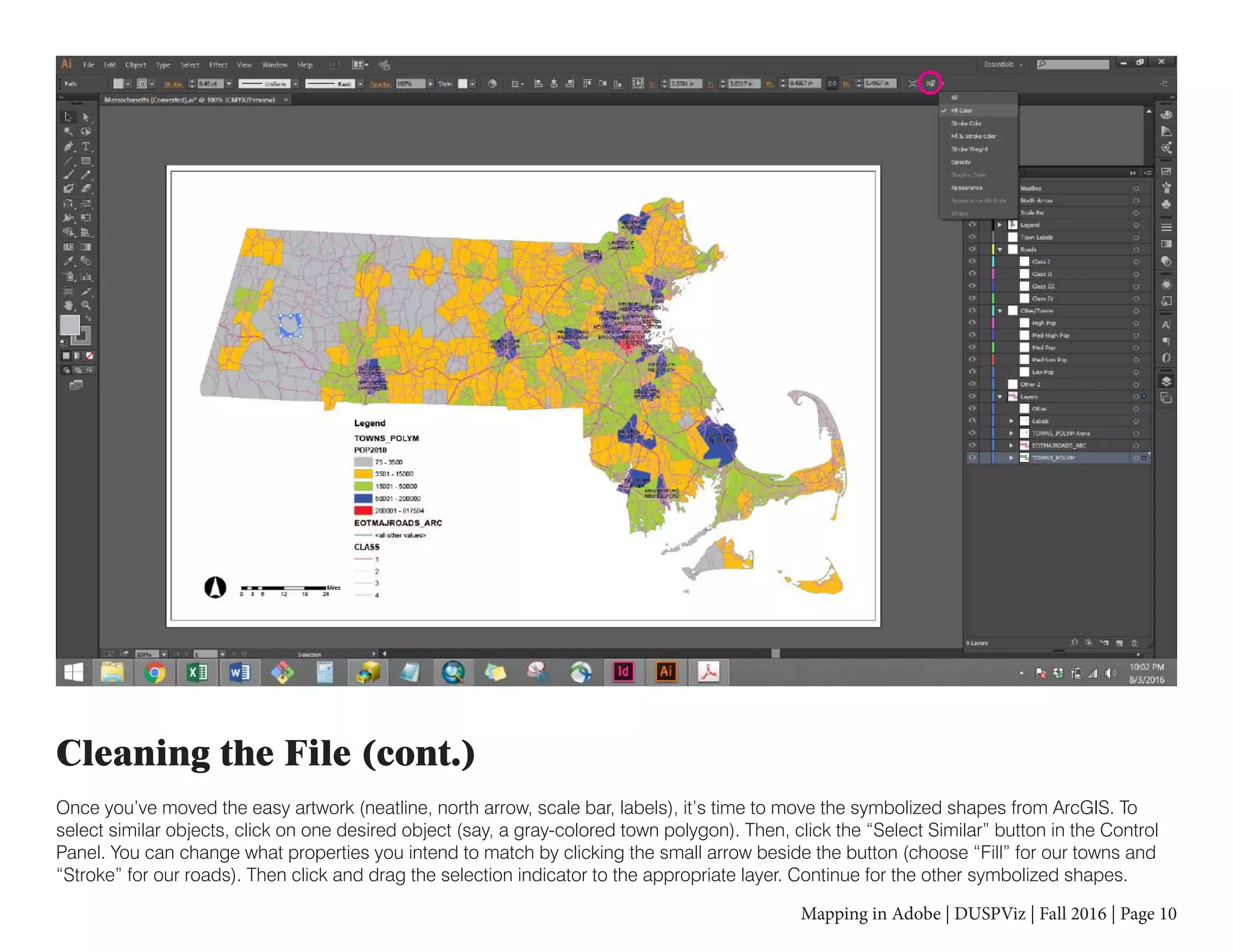
Task: Select the Magic Wand tool
Action: tap(69, 132)
